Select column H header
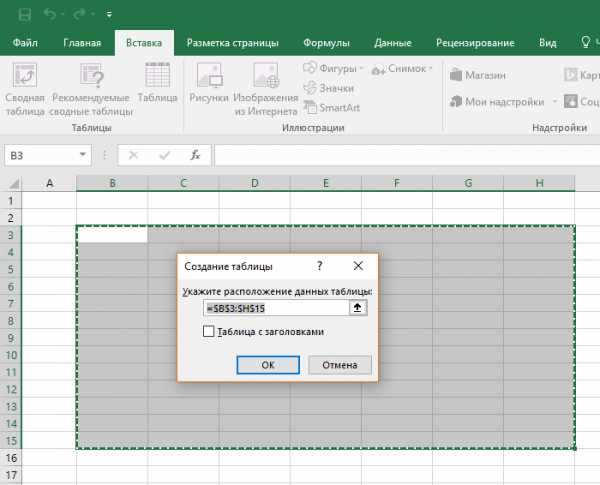Screen dimensions: 600x485 pos(539,183)
